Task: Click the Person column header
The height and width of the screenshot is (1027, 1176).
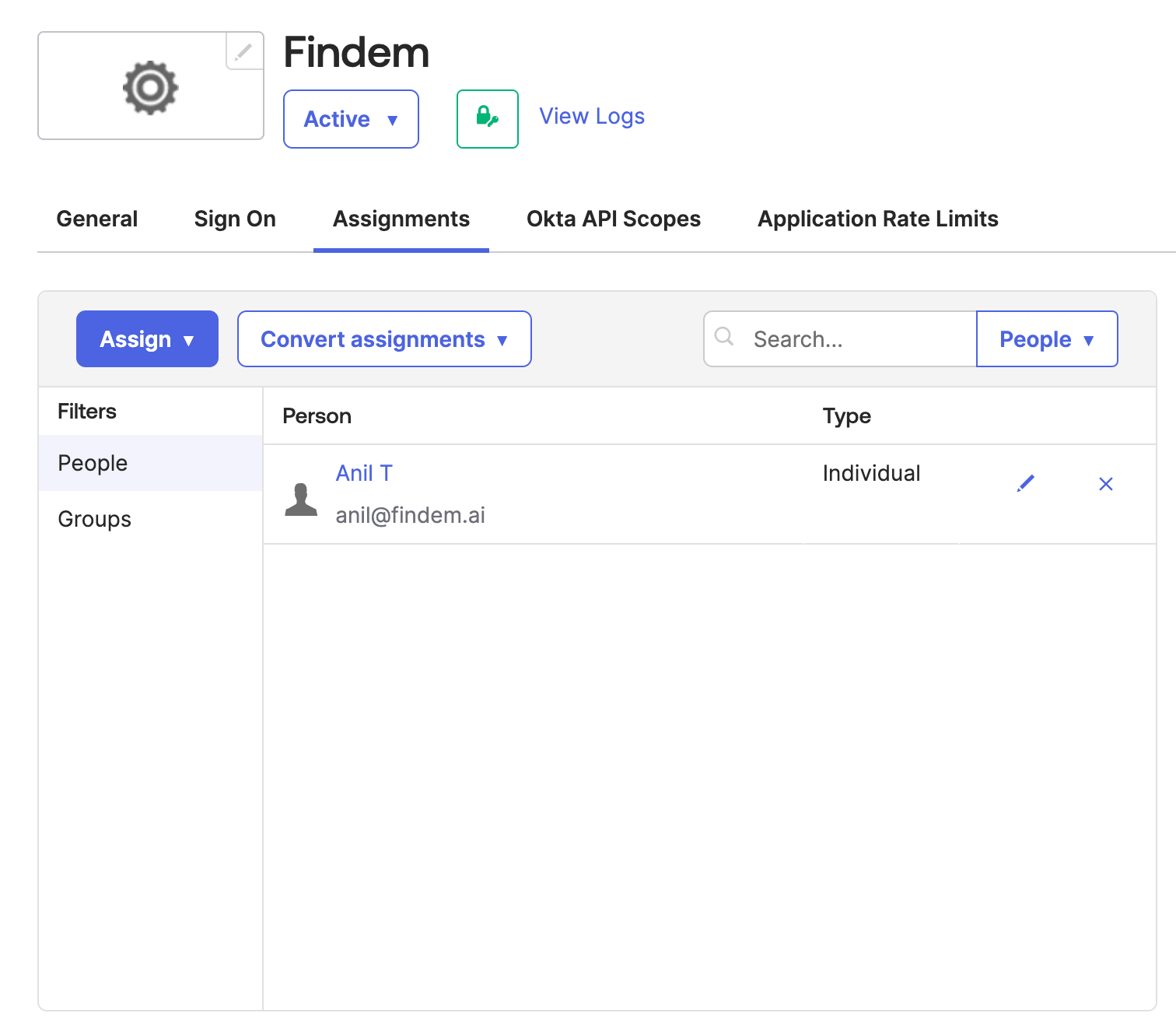Action: coord(317,416)
